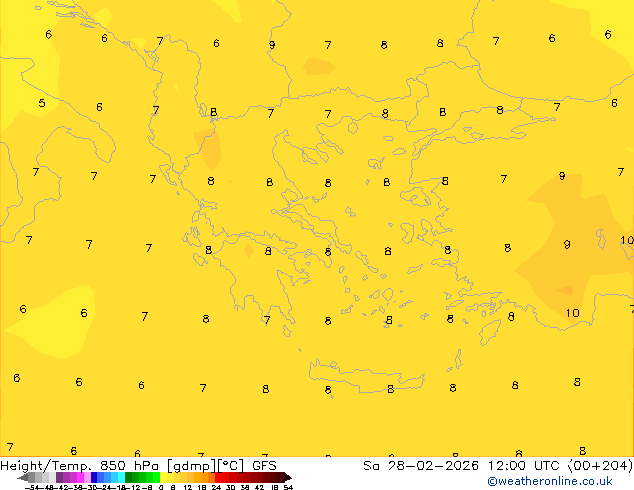The image size is (634, 490).
Task: Click the dark green segment of the color legend
Action: [128, 477]
